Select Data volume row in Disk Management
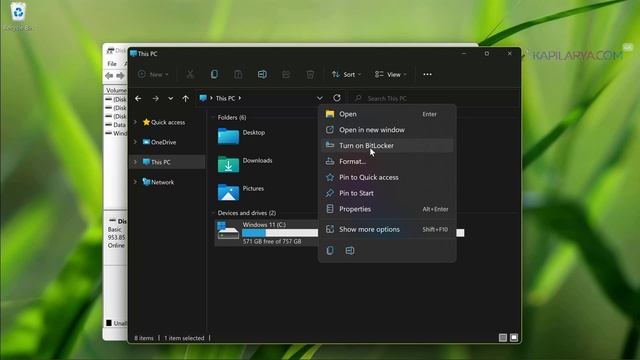Screen dimensions: 640x360 [116, 124]
